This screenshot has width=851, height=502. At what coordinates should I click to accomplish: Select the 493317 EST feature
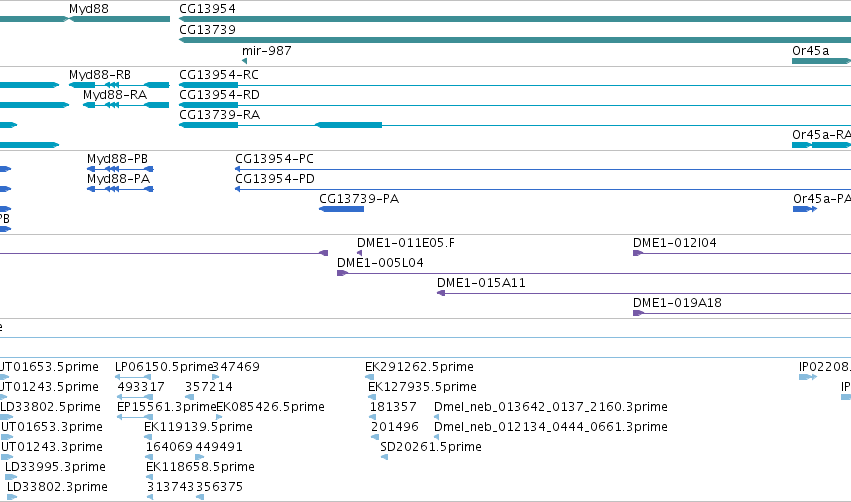[135, 397]
